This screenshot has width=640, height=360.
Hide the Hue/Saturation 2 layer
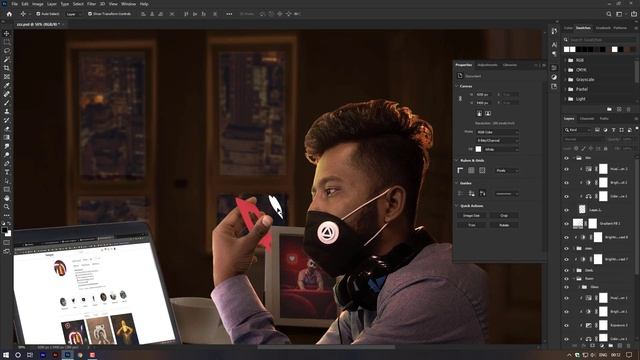click(x=566, y=169)
